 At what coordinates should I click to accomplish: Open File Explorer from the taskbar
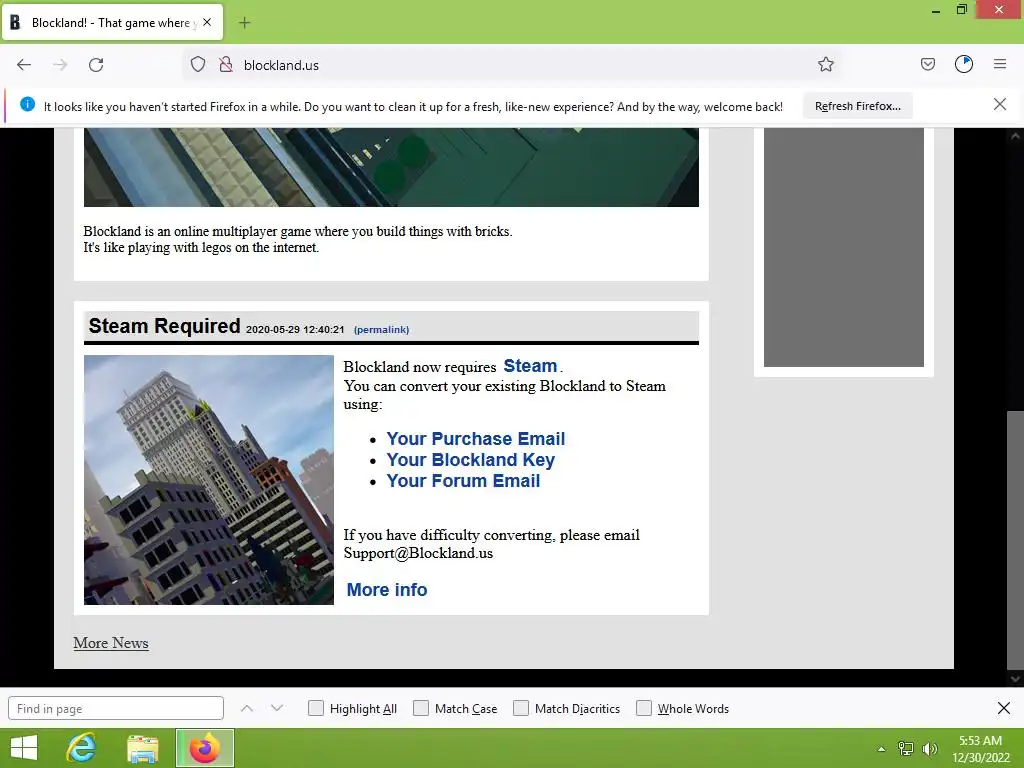tap(143, 748)
